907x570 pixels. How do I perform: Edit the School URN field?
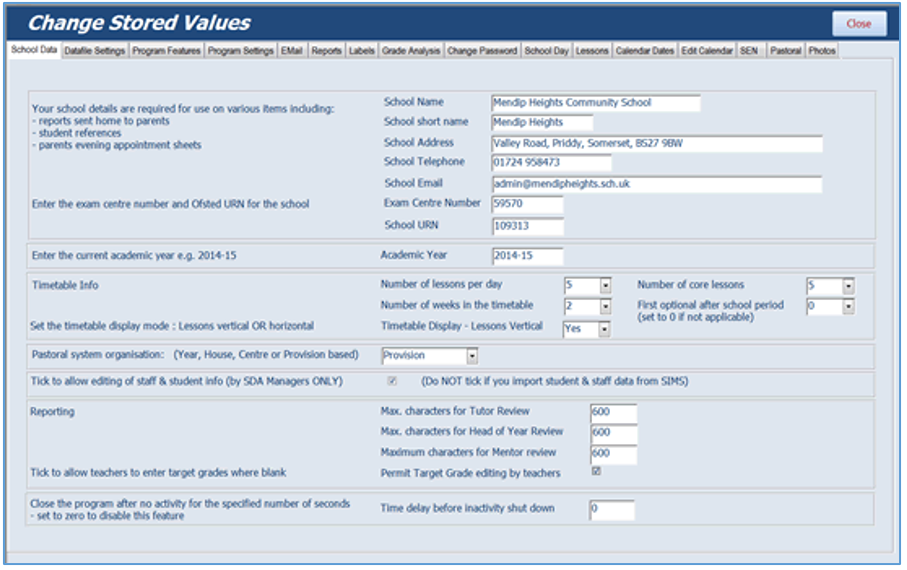coord(528,226)
